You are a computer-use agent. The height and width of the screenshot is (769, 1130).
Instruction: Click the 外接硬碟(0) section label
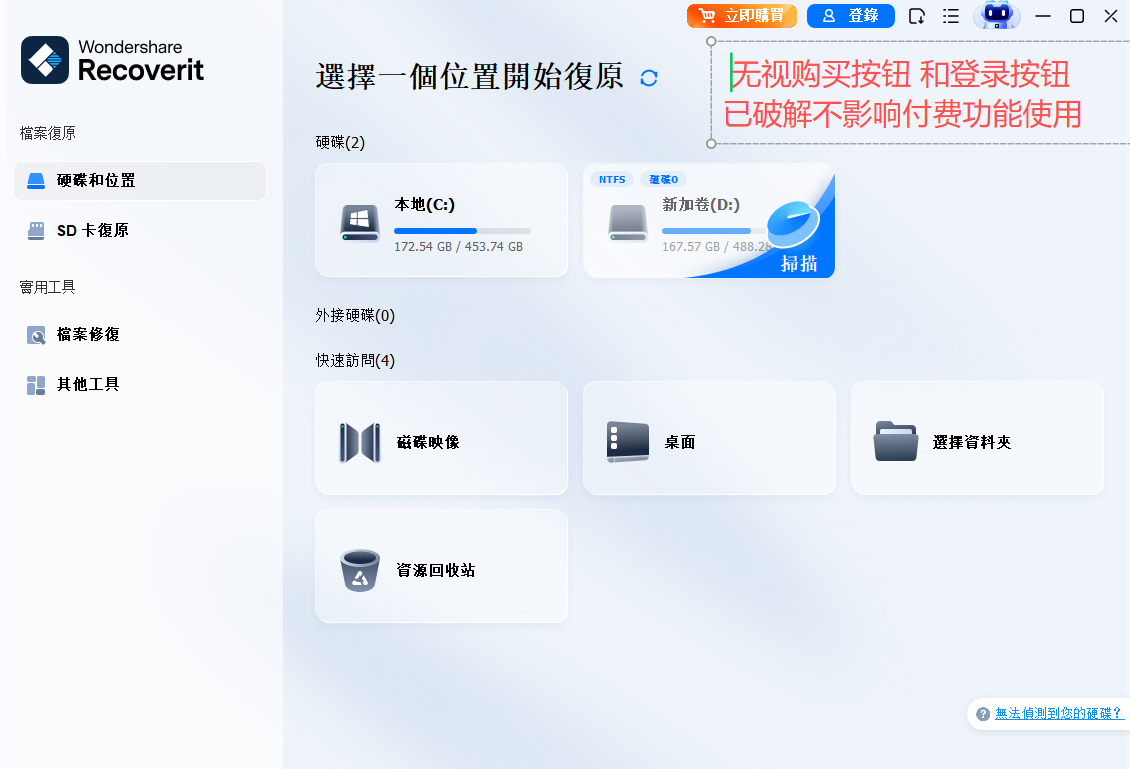[x=355, y=316]
